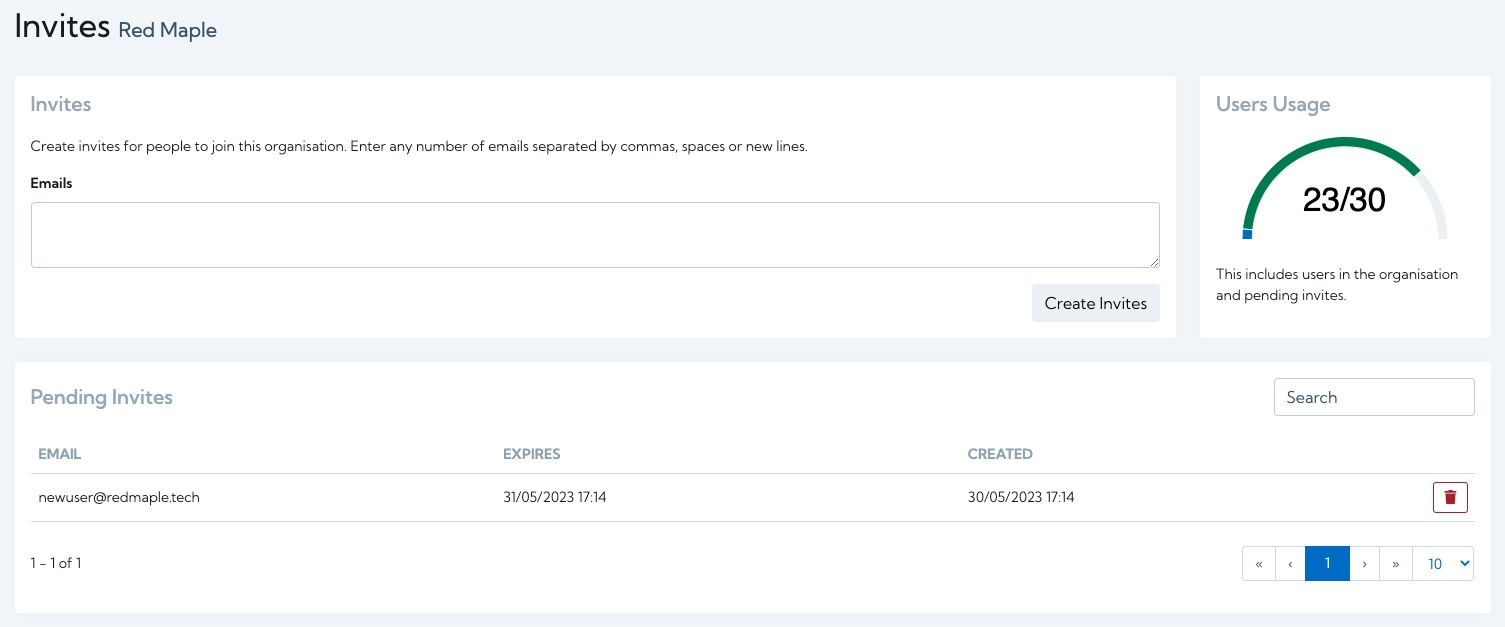Click the Pending Invites heading
The height and width of the screenshot is (627, 1505).
102,397
